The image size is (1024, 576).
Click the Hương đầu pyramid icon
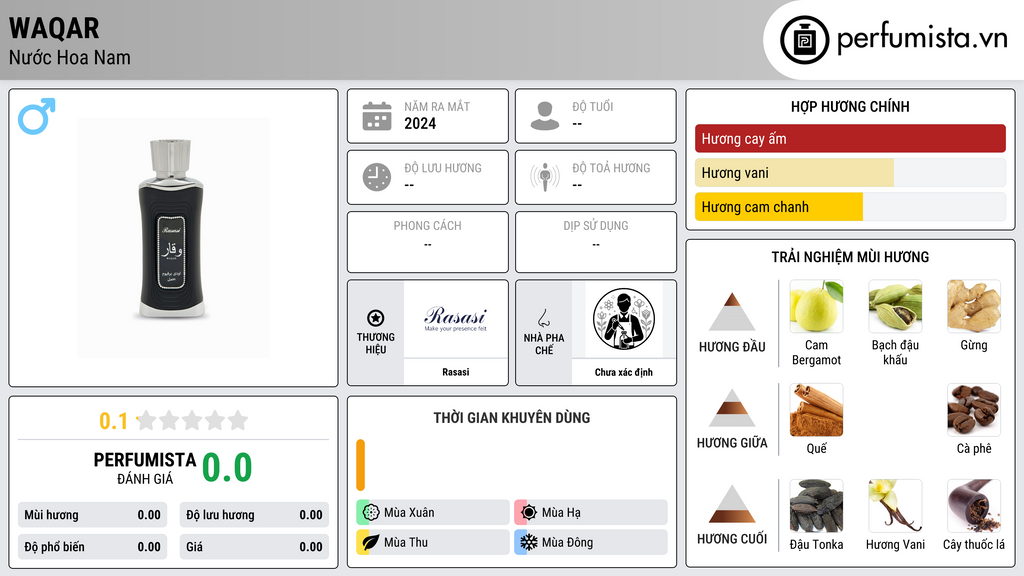[x=732, y=312]
